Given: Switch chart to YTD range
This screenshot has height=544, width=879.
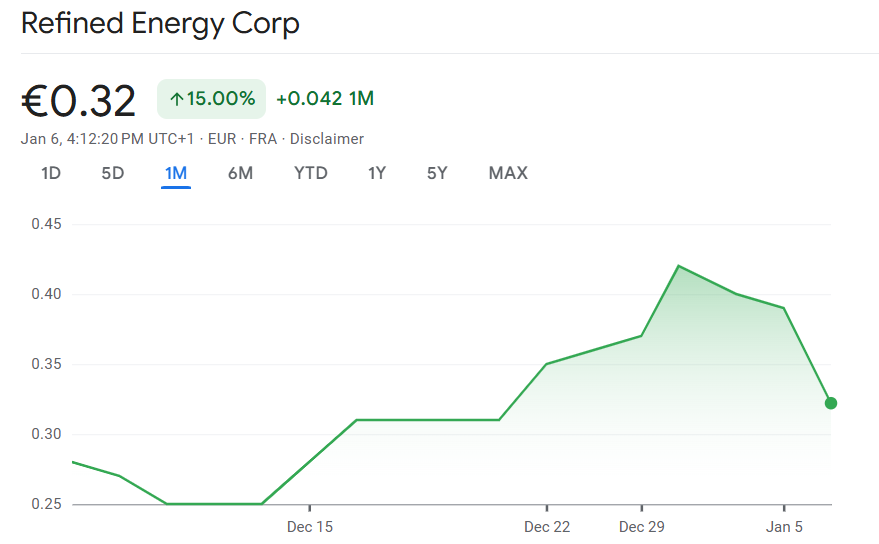Looking at the screenshot, I should [x=311, y=173].
